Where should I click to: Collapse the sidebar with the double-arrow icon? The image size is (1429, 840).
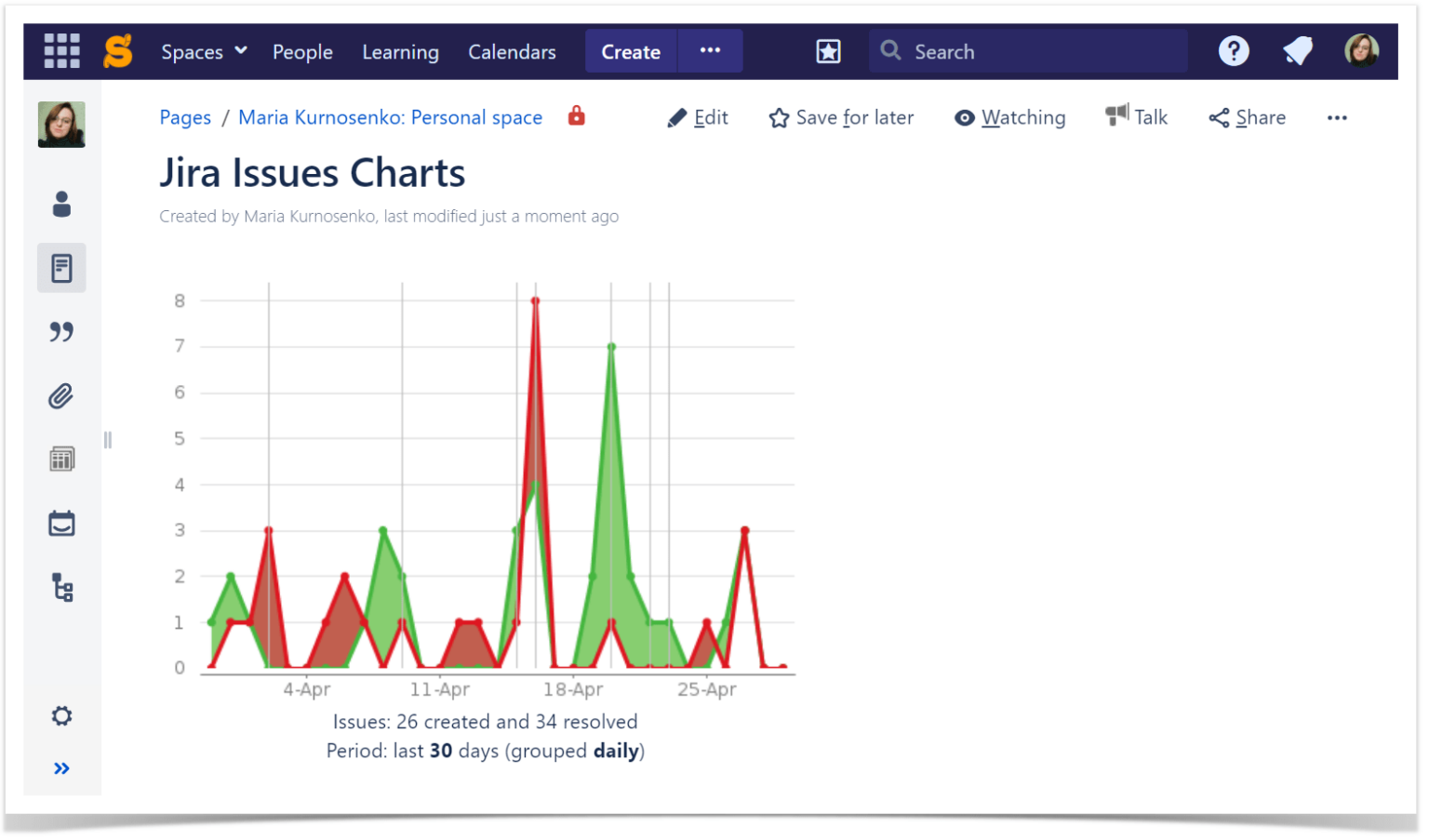click(60, 767)
